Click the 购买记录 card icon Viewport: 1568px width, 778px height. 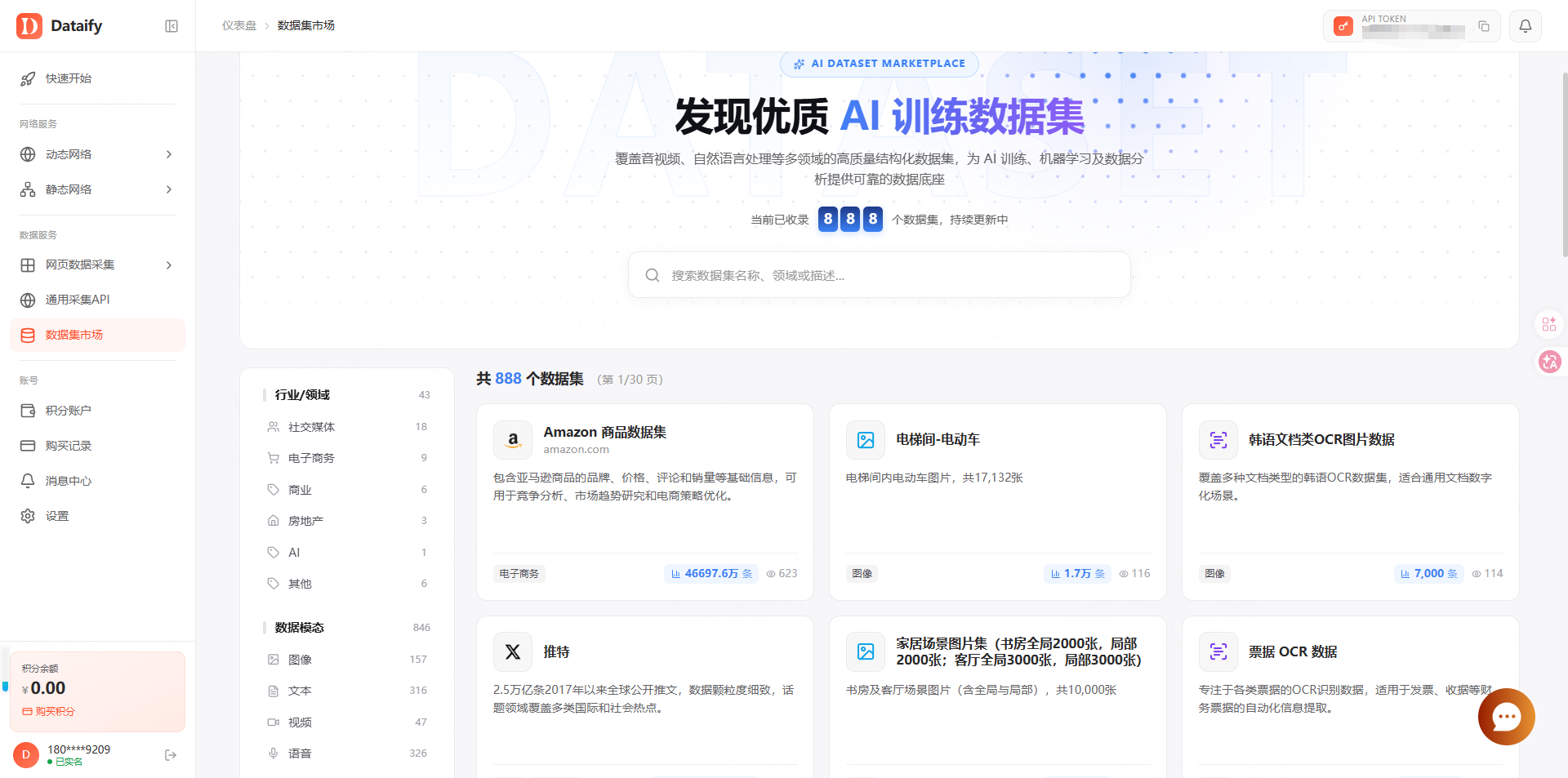pos(28,446)
